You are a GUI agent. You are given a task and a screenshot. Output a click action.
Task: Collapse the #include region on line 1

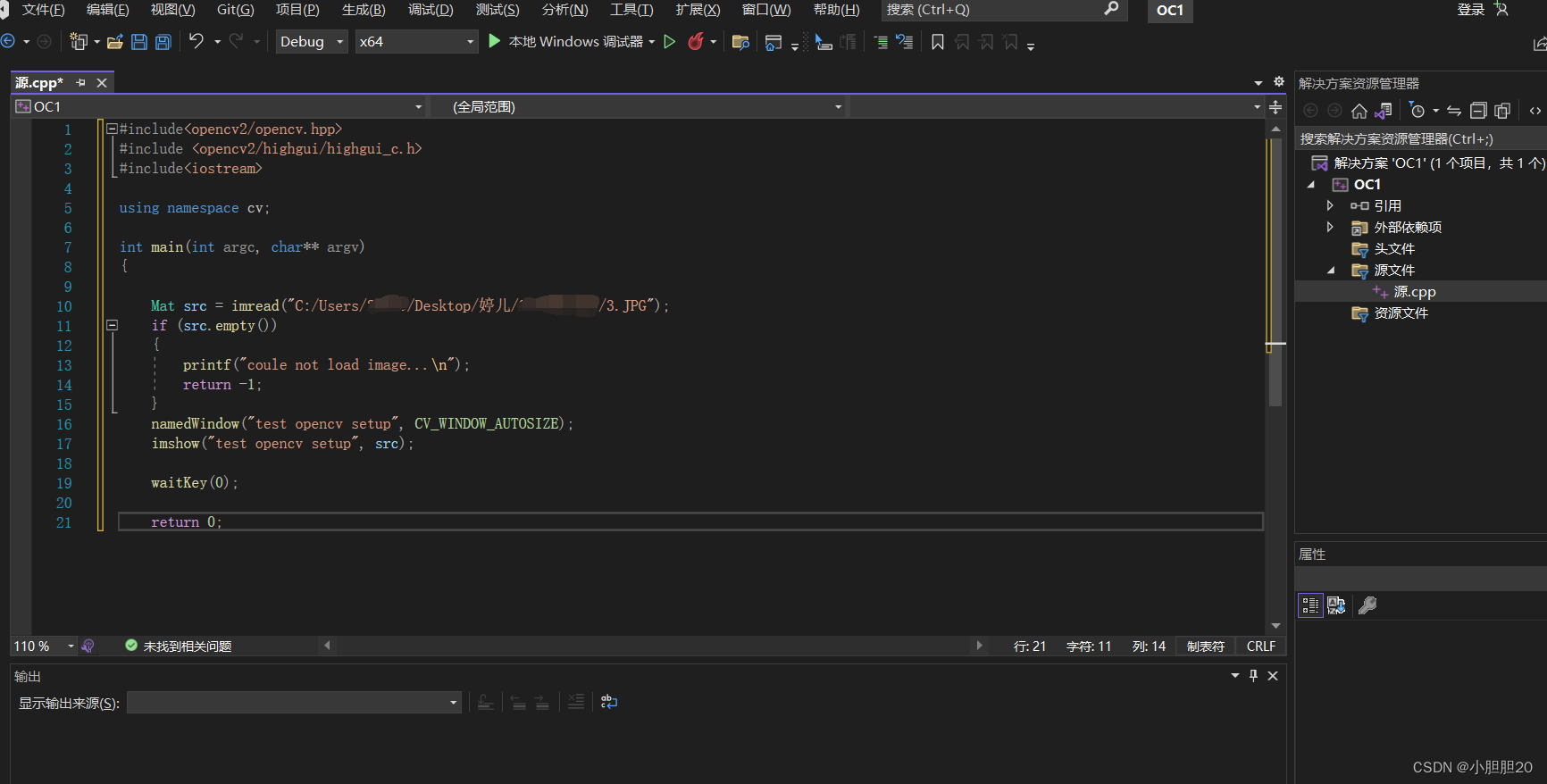click(112, 129)
